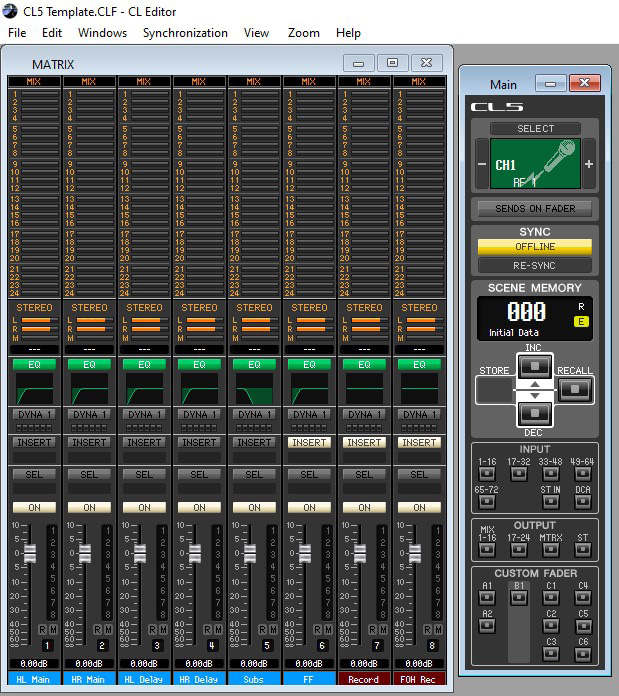Click the HL Main channel fader
This screenshot has height=696, width=619.
pyautogui.click(x=30, y=554)
